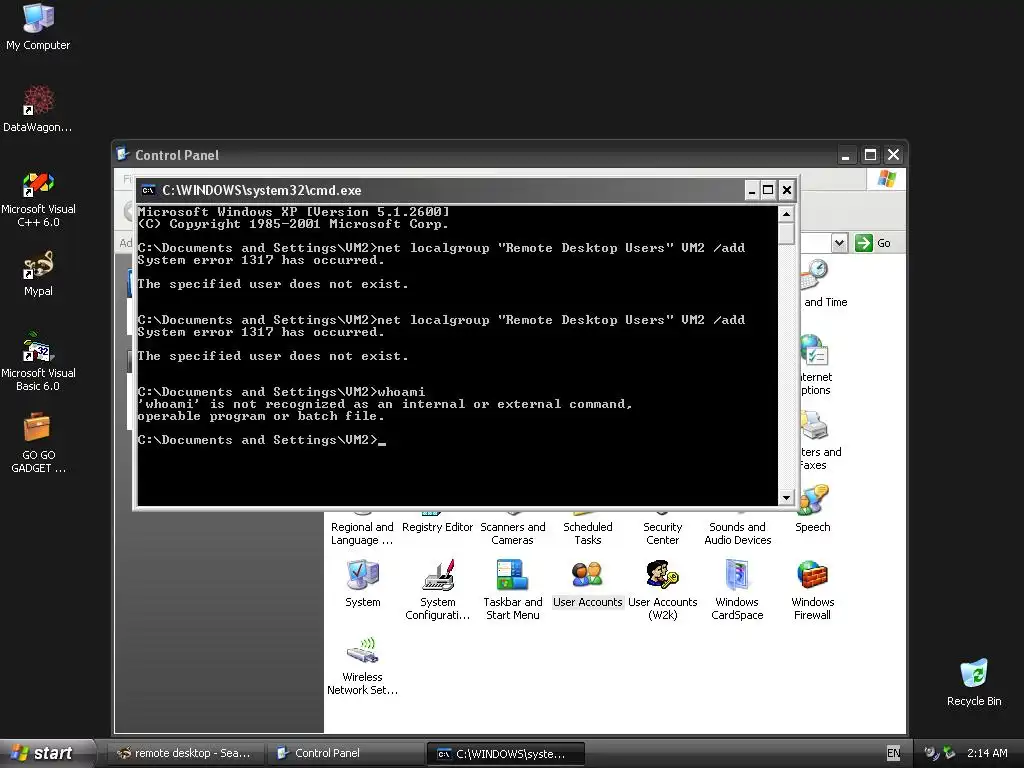Click cmd scrollbar down arrow
The height and width of the screenshot is (768, 1024).
pyautogui.click(x=786, y=498)
